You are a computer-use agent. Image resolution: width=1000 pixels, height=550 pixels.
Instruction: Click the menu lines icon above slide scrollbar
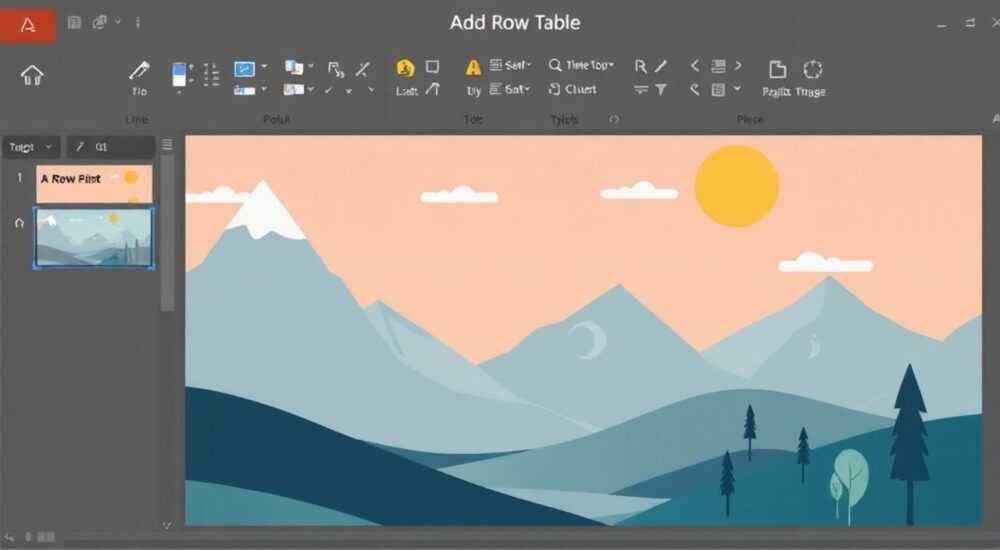point(167,145)
